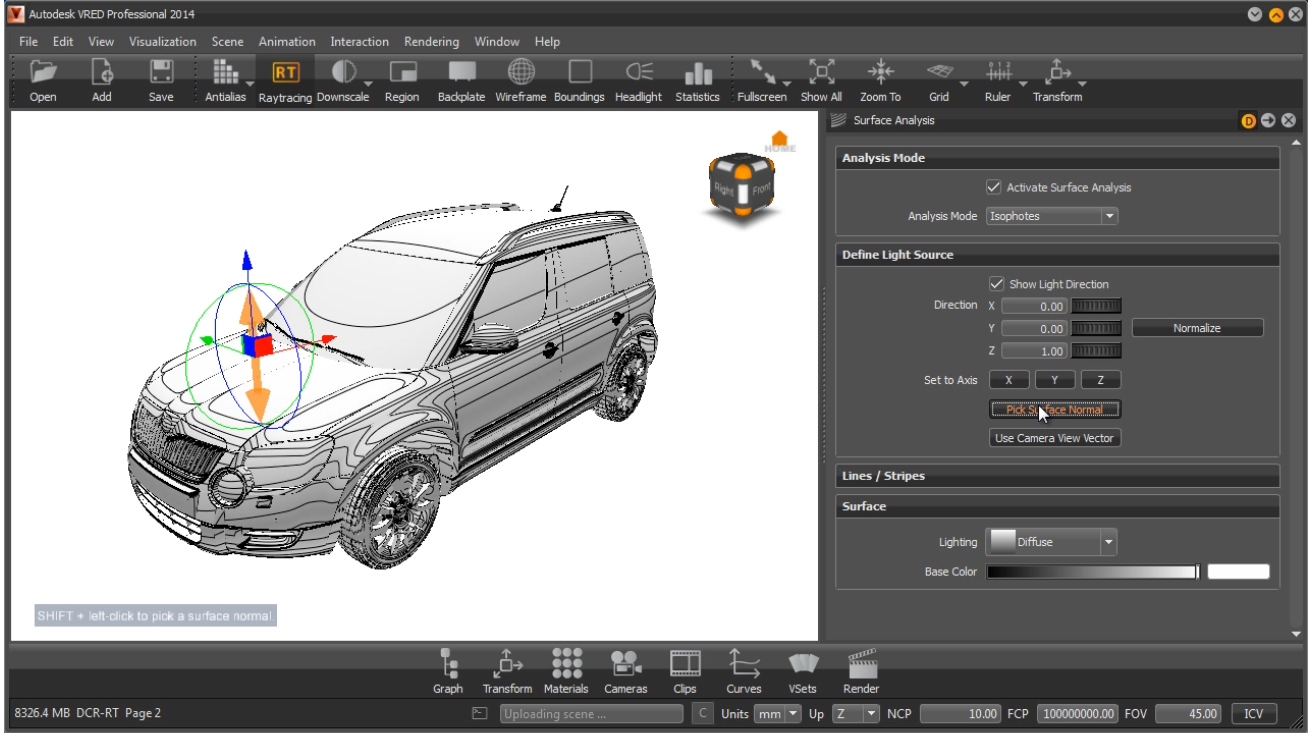Enable the Region render icon
Screen dimensions: 1309x733
click(402, 72)
